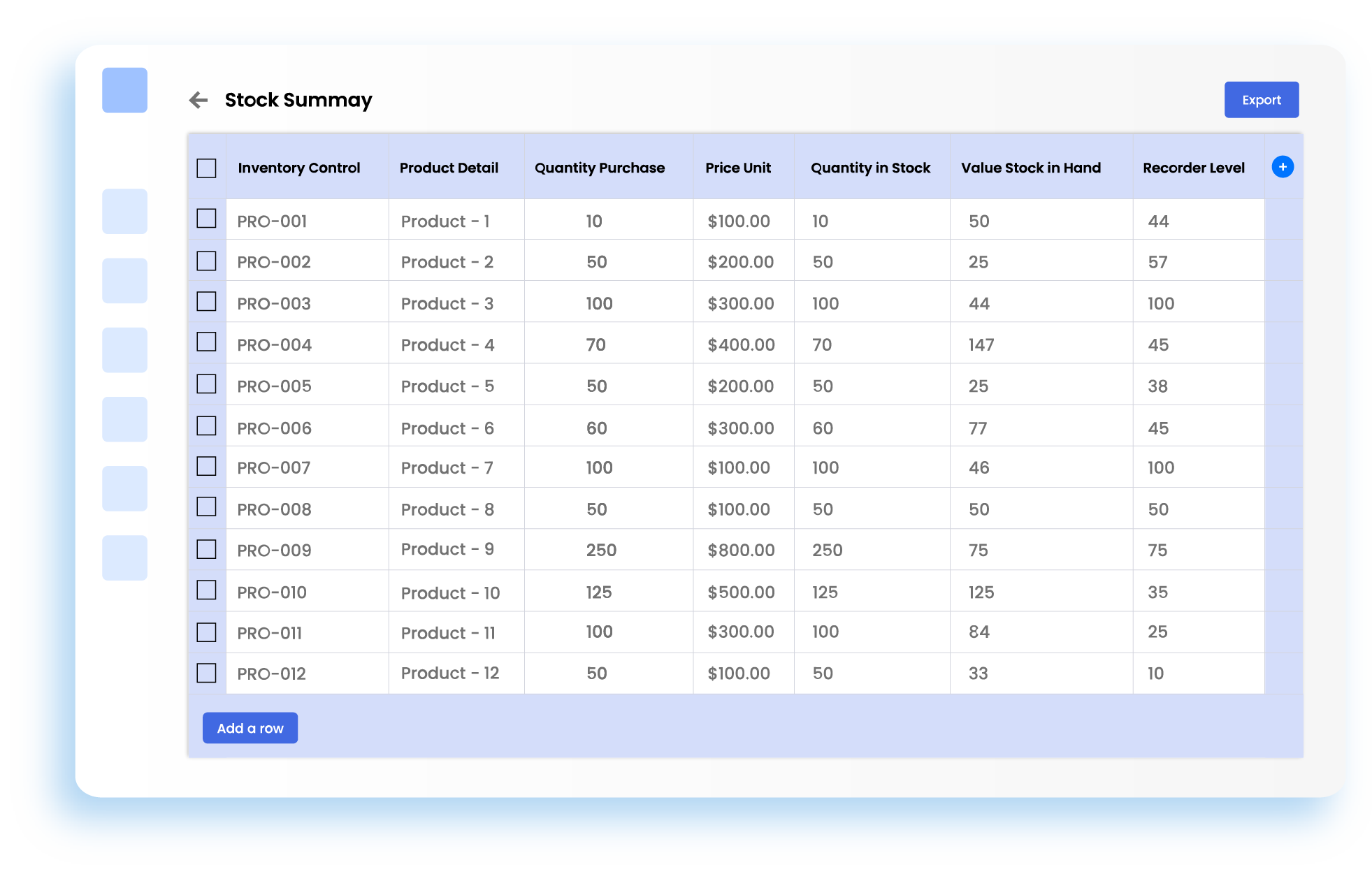1372x881 pixels.
Task: Click the select-all checkbox in table header
Action: tap(206, 168)
